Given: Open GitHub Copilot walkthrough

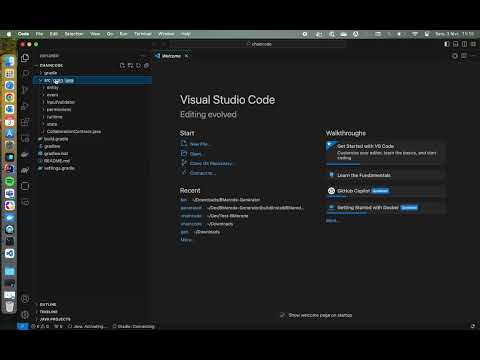Looking at the screenshot, I should click(x=386, y=191).
